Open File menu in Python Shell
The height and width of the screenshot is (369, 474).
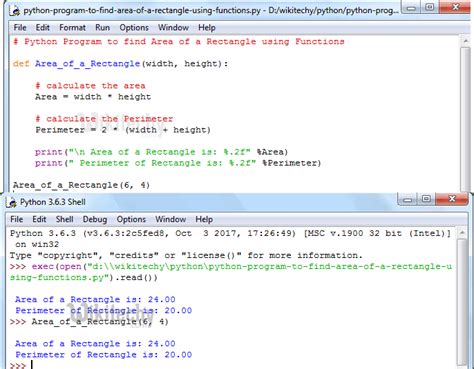17,219
